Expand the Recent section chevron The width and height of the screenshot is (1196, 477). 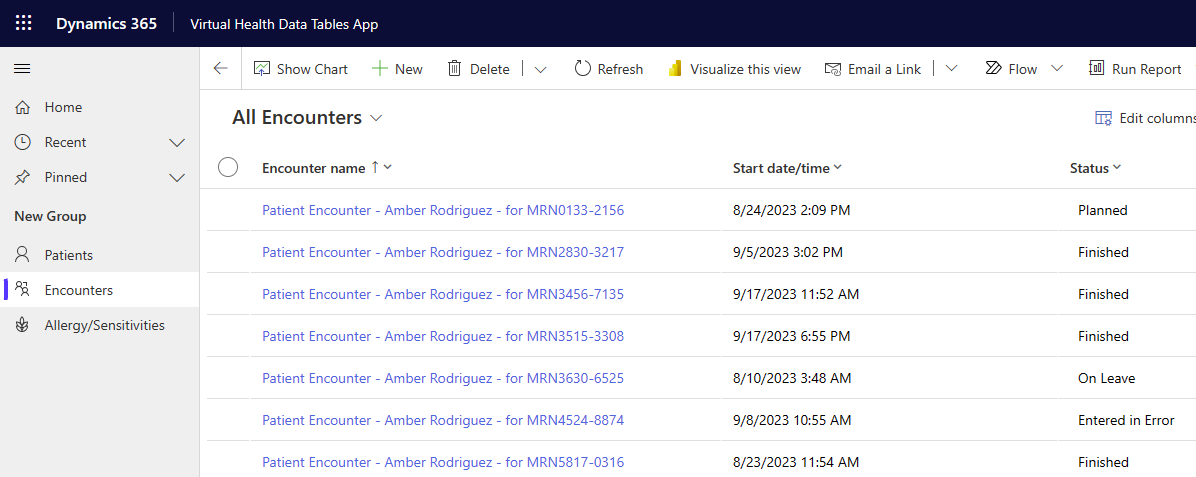pos(177,143)
